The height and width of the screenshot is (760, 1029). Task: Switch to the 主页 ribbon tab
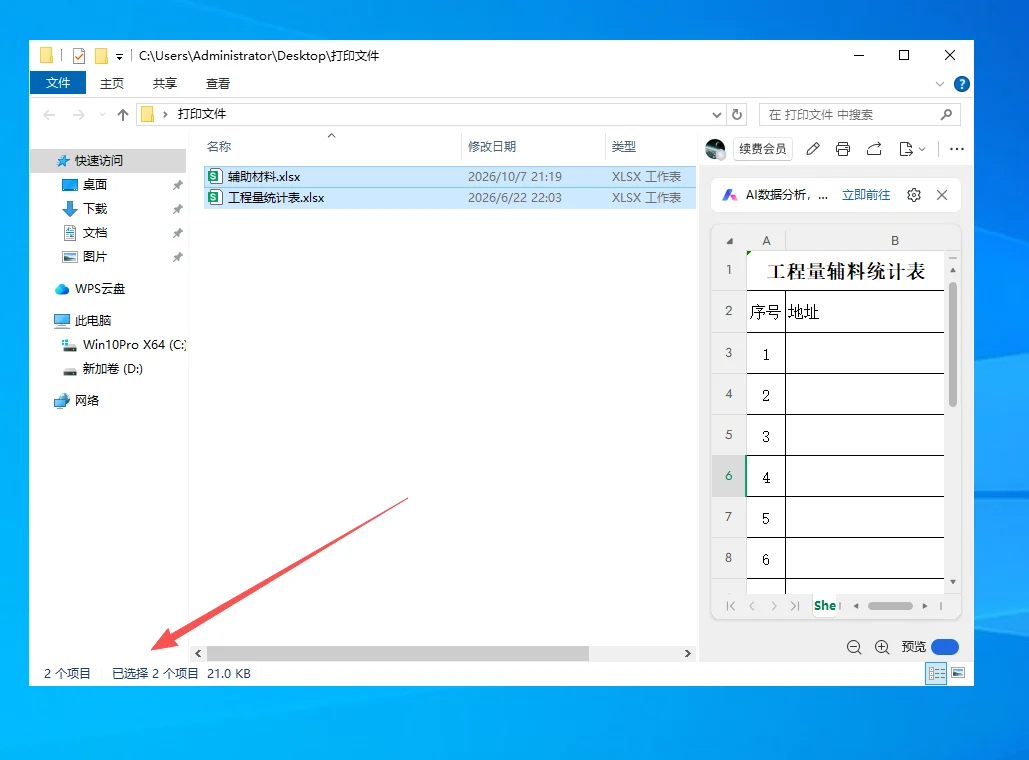pyautogui.click(x=112, y=83)
